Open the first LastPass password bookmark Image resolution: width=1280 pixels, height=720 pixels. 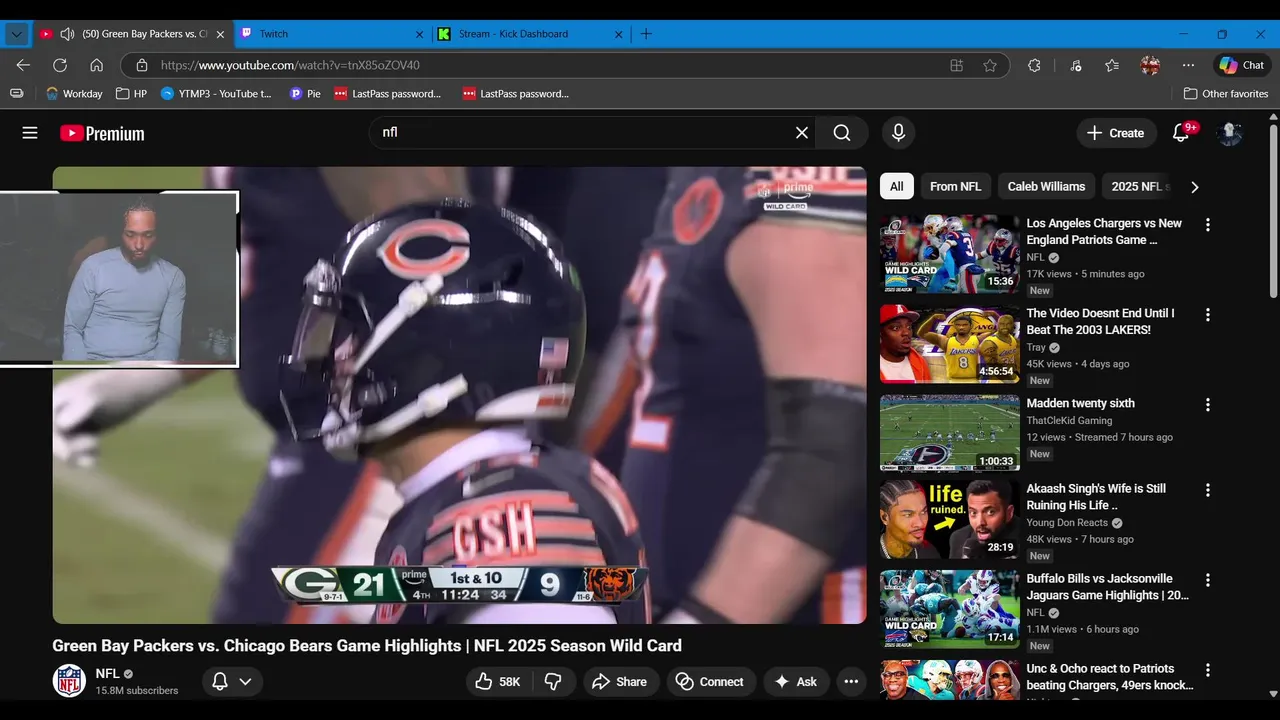pos(387,93)
